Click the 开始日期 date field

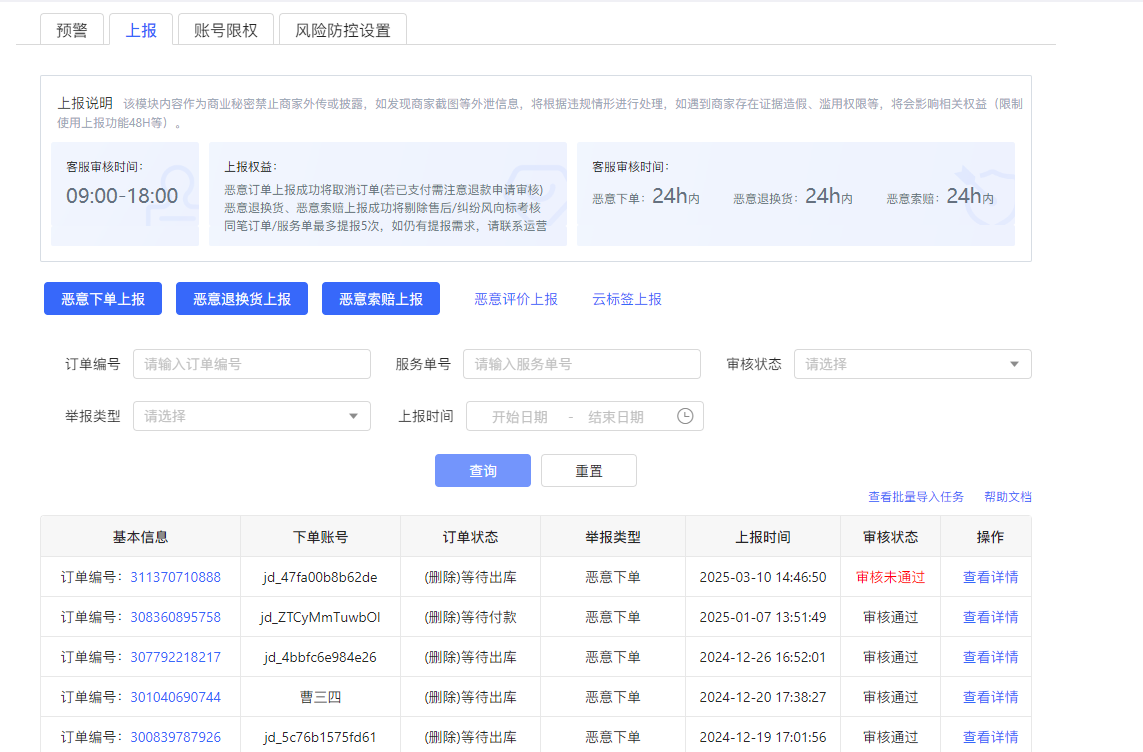click(519, 417)
